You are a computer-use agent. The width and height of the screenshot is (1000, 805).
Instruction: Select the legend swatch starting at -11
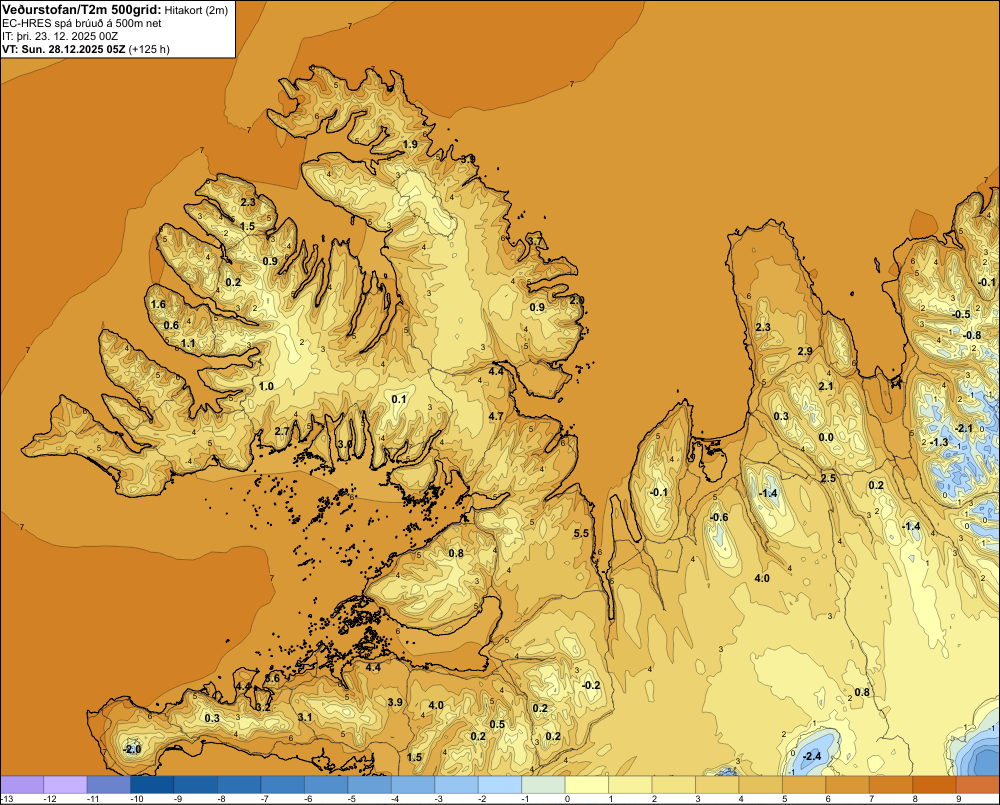tap(108, 785)
